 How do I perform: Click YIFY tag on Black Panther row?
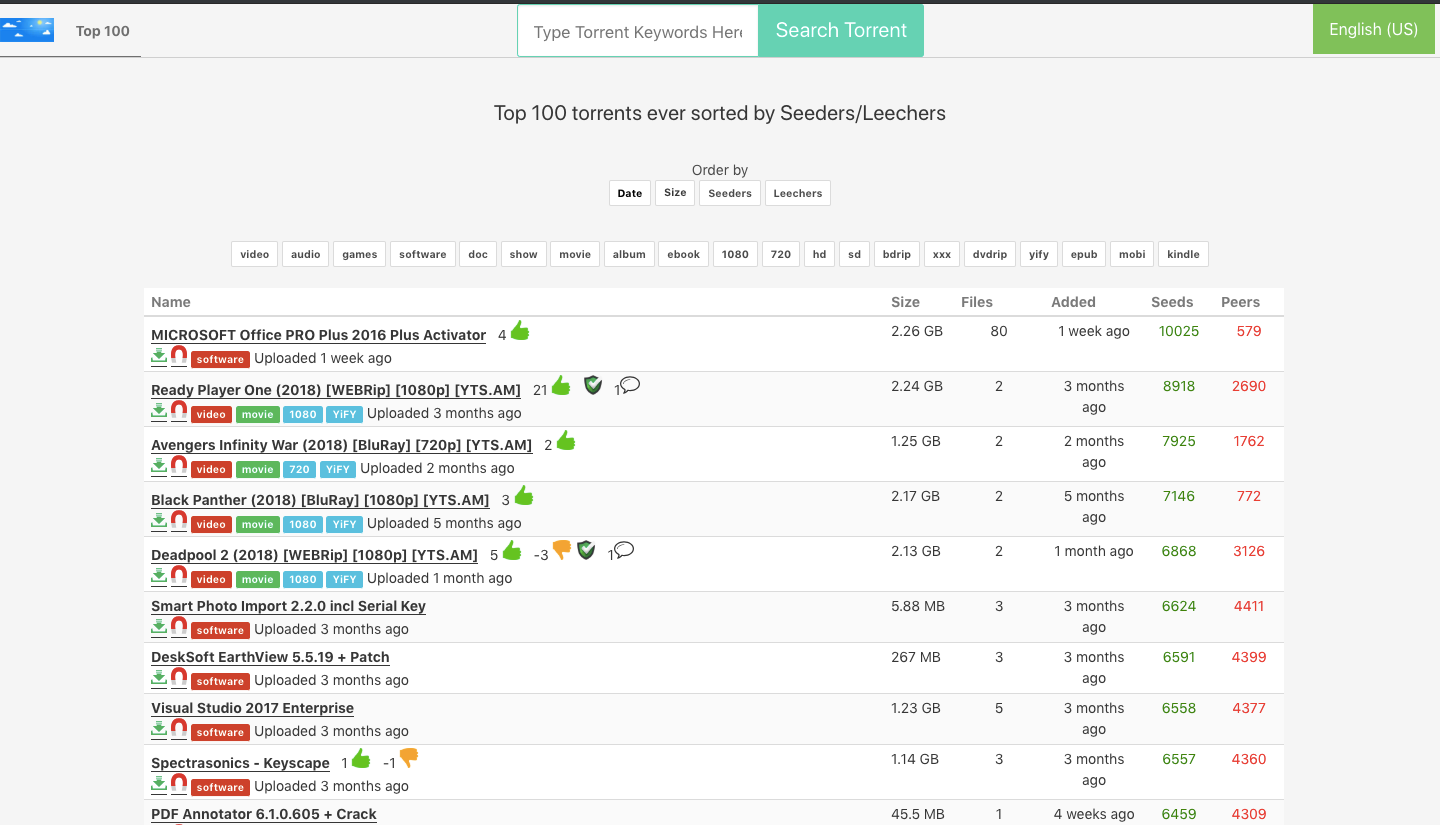343,524
